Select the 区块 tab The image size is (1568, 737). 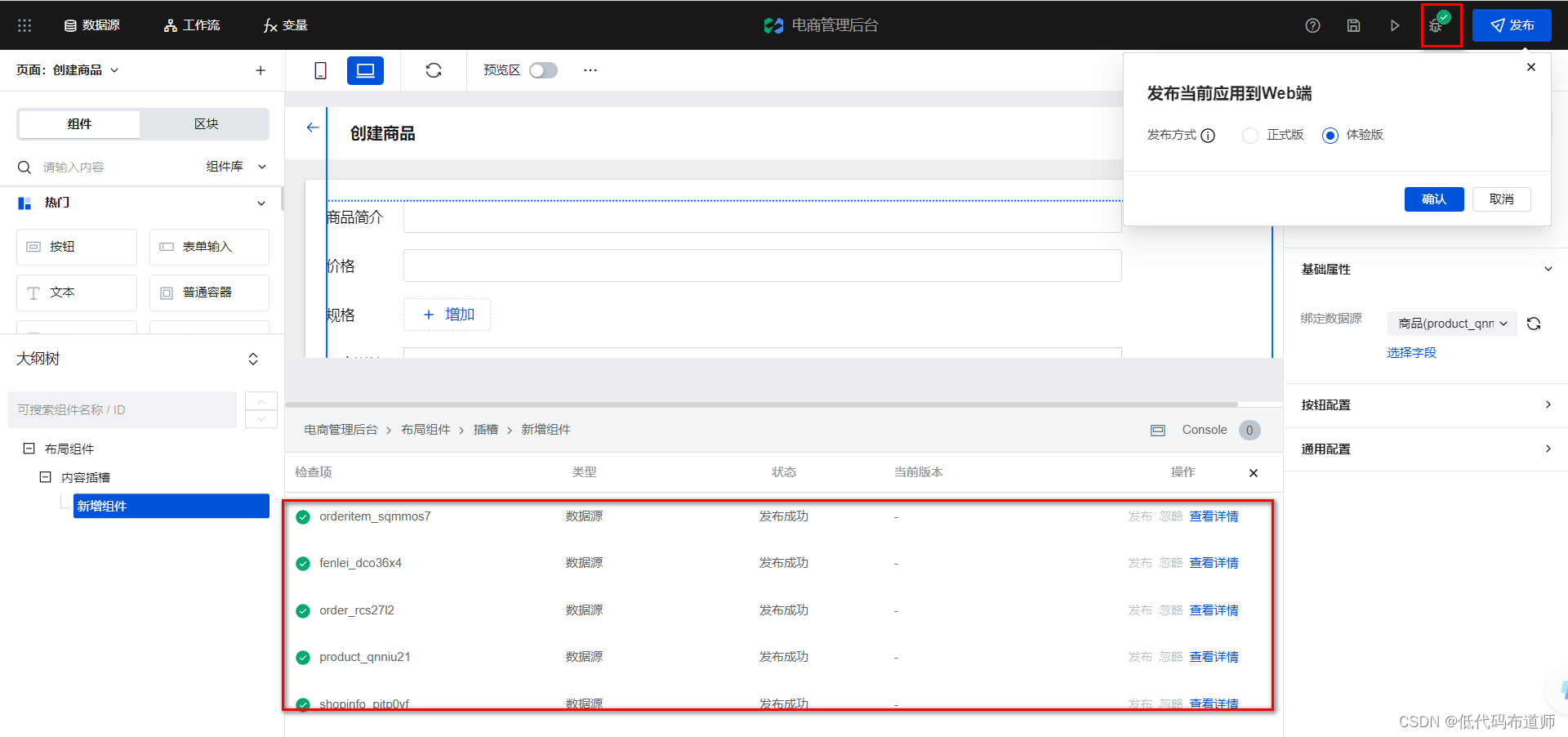point(206,124)
